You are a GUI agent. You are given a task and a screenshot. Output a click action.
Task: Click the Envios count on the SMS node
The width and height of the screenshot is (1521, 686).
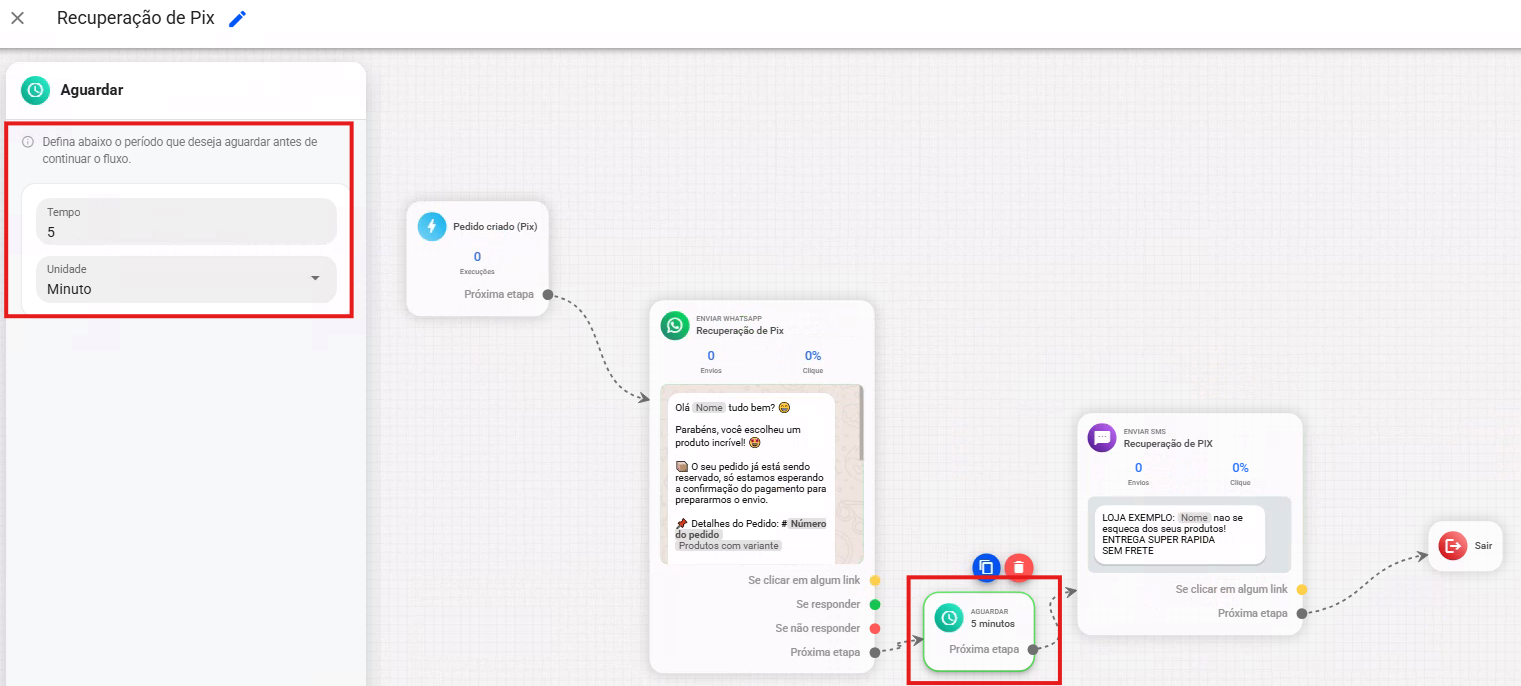click(1138, 468)
